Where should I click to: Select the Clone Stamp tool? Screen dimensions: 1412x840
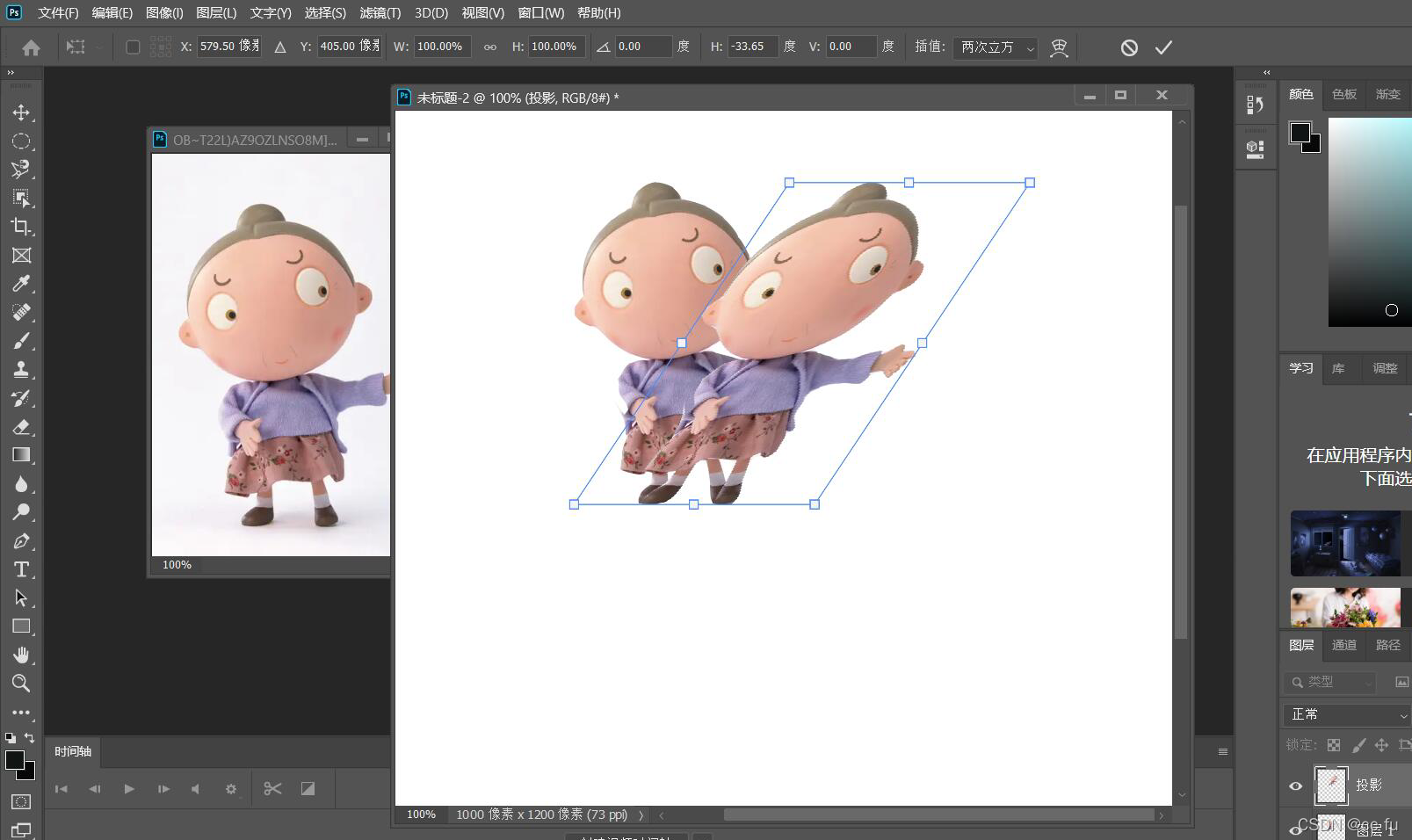21,369
